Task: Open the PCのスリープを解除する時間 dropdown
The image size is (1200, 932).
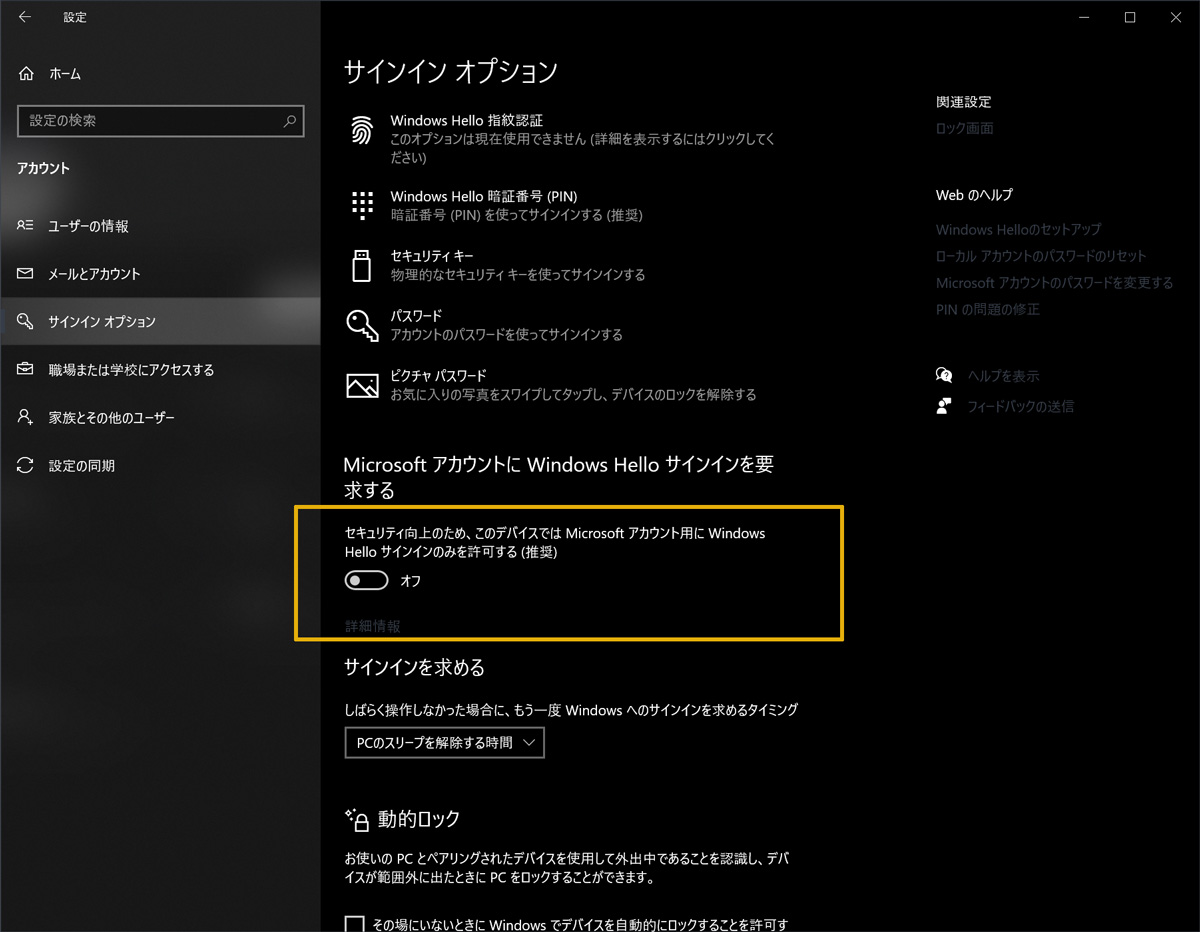Action: tap(445, 743)
